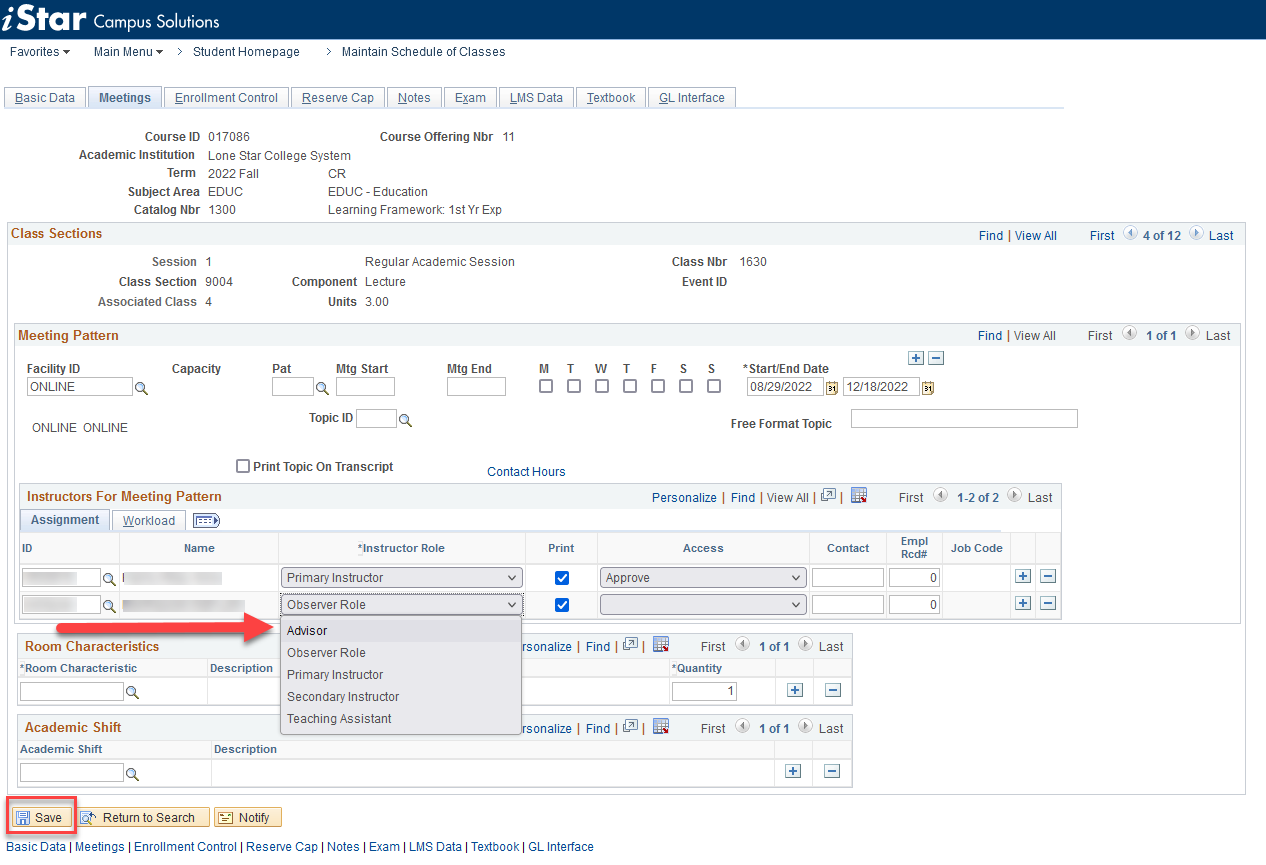Screen dimensions: 1266x865
Task: Choose Teaching Assistant from role list
Action: point(401,719)
